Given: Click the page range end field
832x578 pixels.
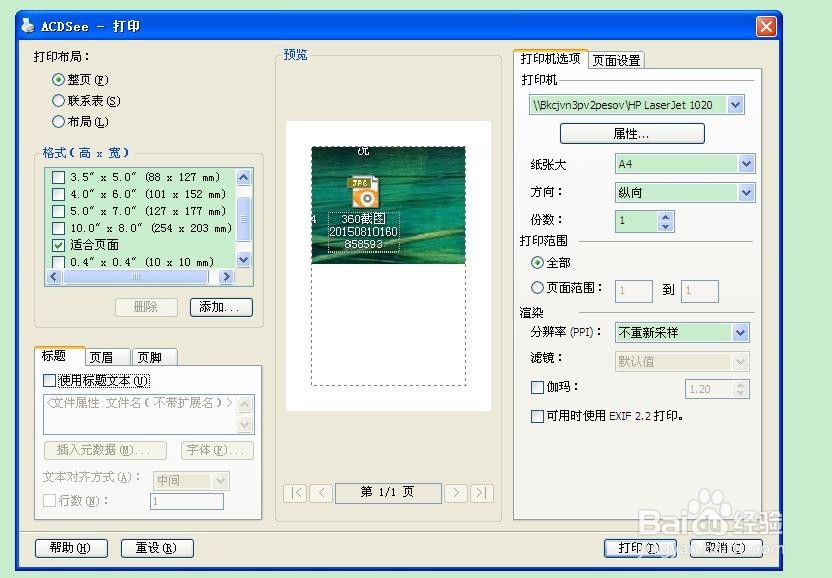Looking at the screenshot, I should click(700, 291).
